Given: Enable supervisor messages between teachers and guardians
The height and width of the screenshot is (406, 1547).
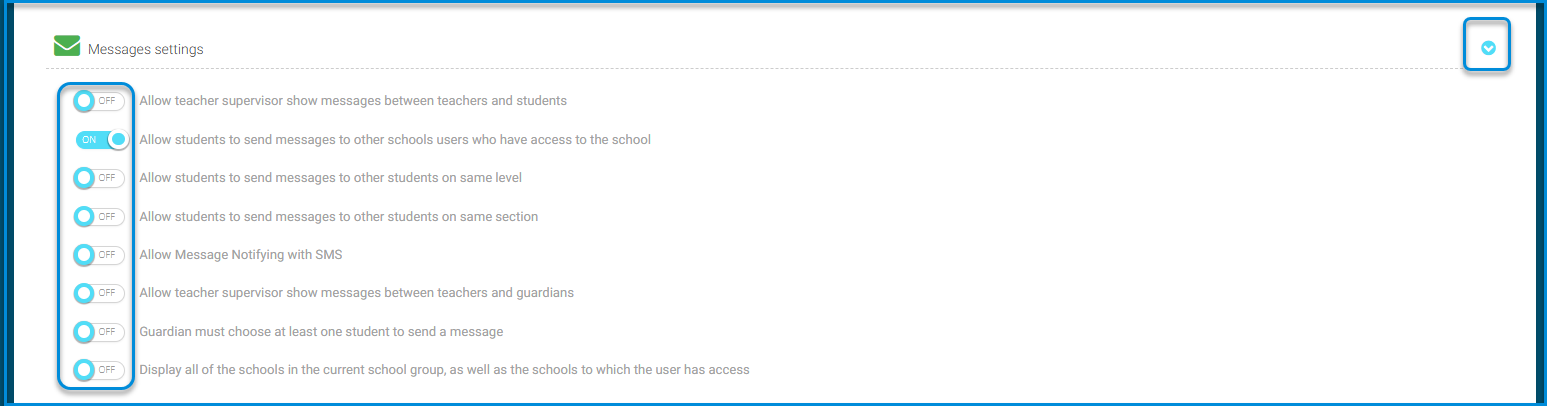Looking at the screenshot, I should click(100, 293).
